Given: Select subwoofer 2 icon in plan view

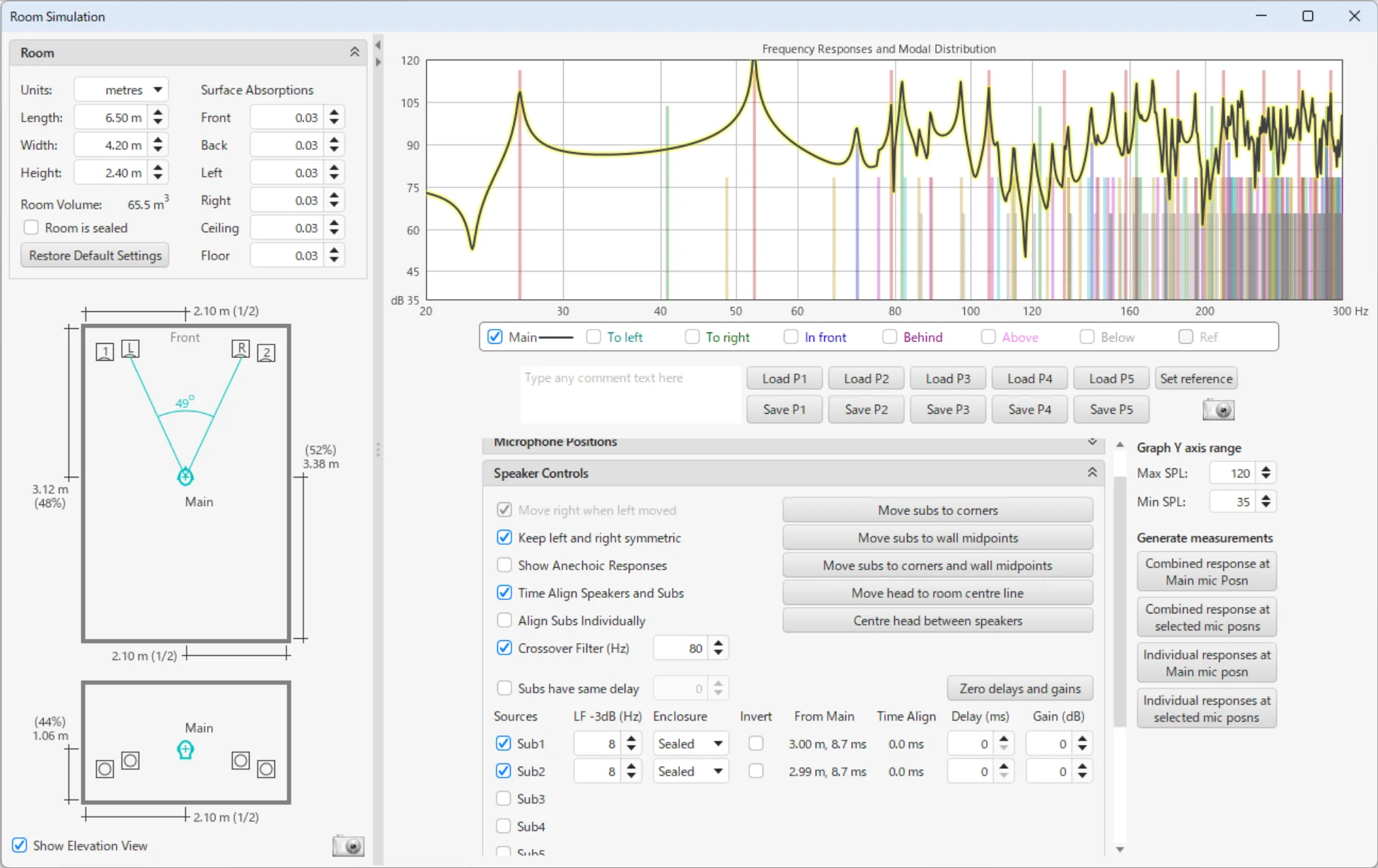Looking at the screenshot, I should 266,352.
